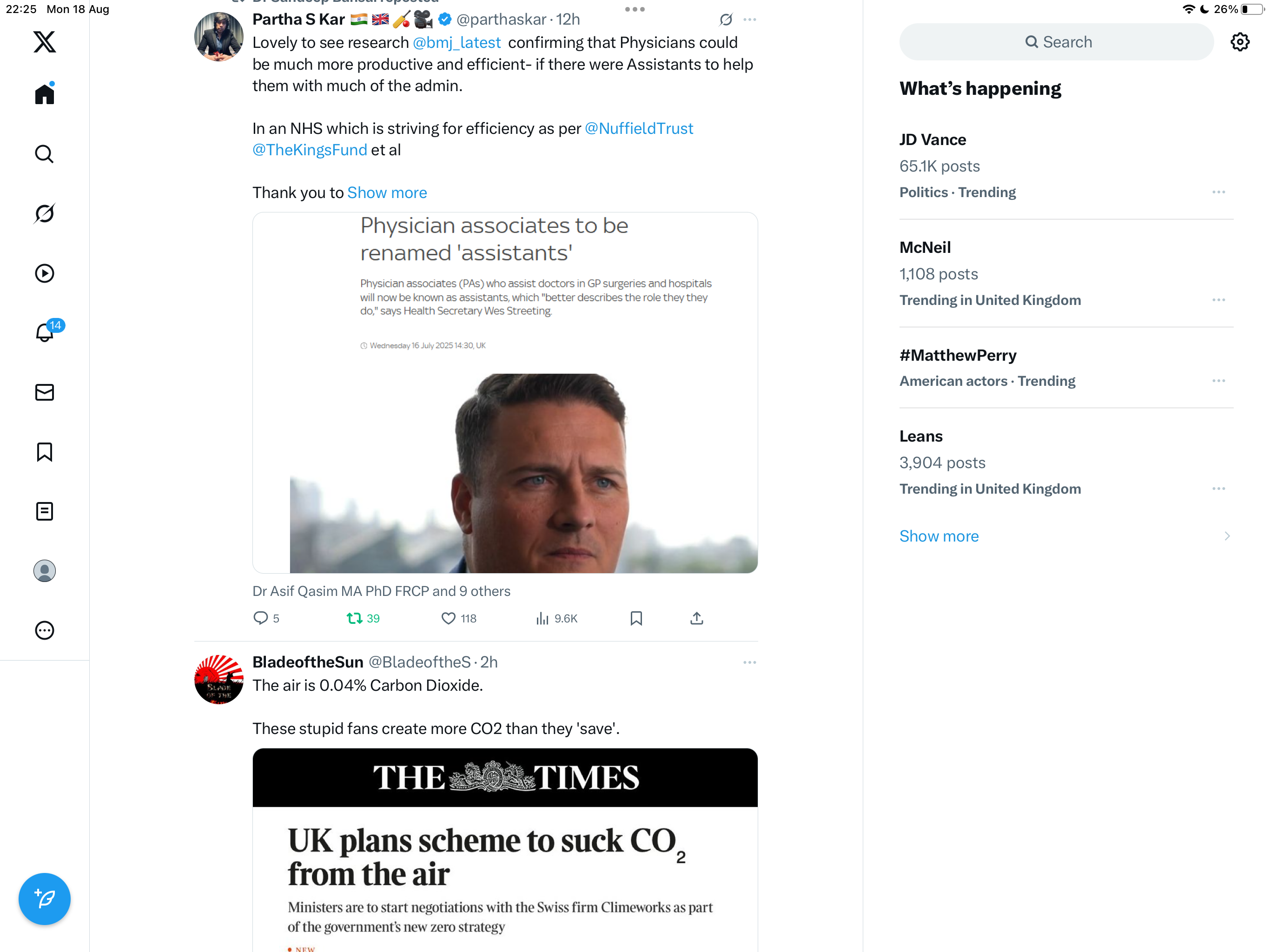Expand post text with Show more
Image resolution: width=1270 pixels, height=952 pixels.
coord(387,193)
